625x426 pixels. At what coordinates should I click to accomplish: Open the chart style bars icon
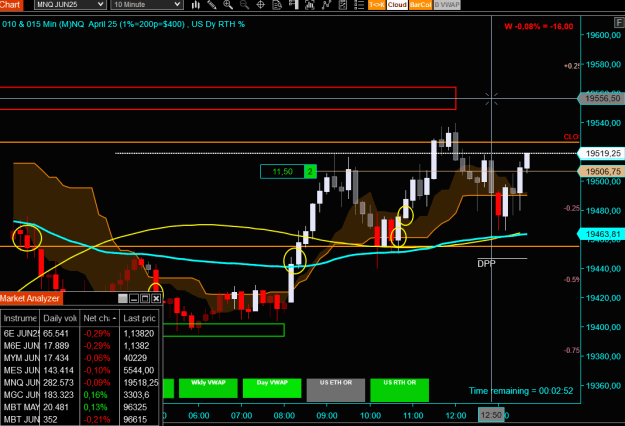[x=195, y=4]
